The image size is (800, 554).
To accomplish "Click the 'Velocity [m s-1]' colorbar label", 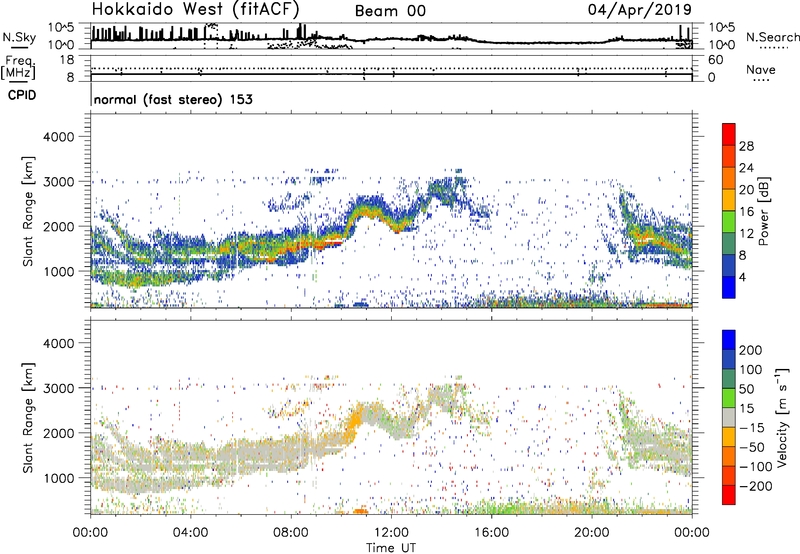I will [782, 417].
